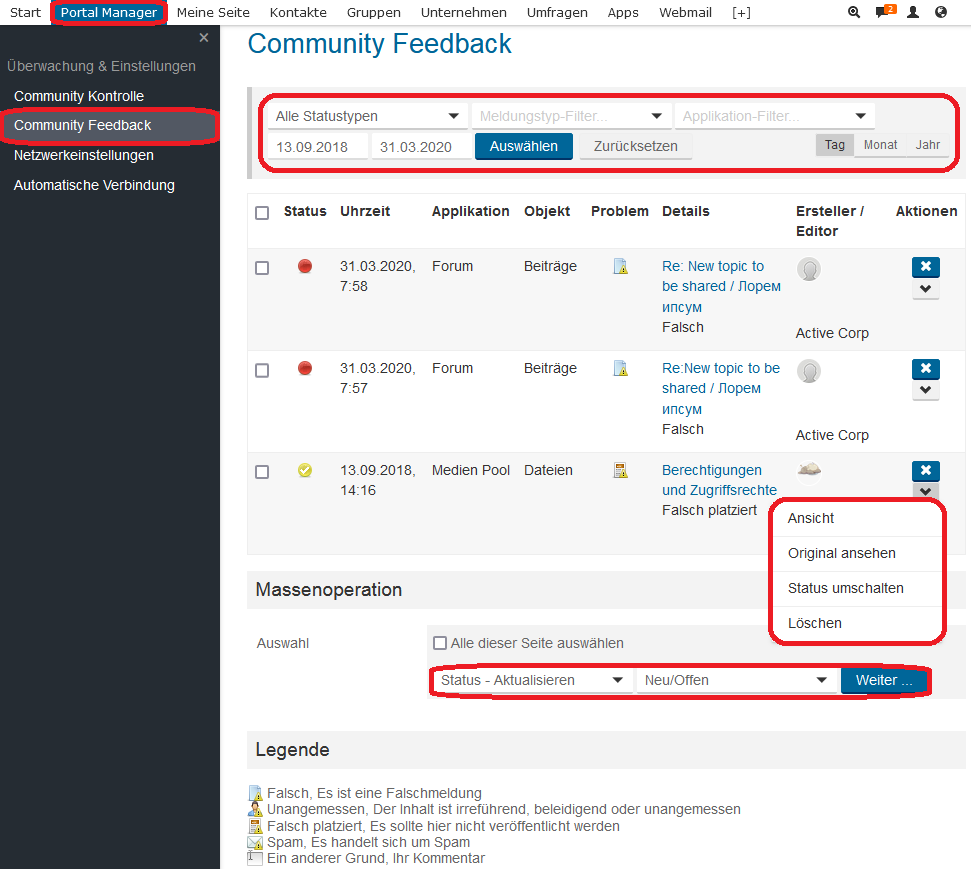Image resolution: width=971 pixels, height=869 pixels.
Task: Open the search magnifier icon in top bar
Action: pos(853,12)
